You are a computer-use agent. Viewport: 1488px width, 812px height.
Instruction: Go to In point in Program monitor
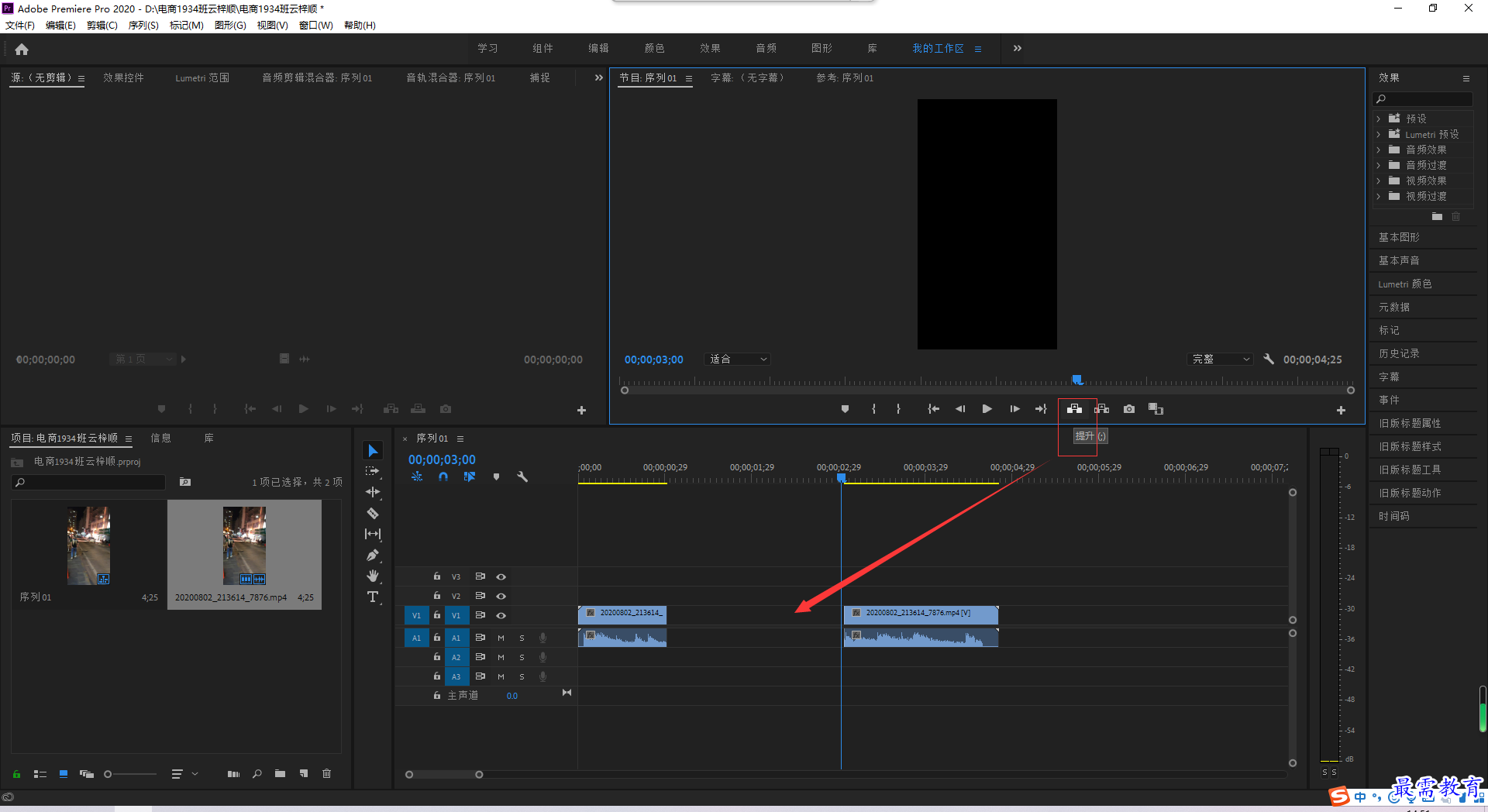tap(933, 409)
